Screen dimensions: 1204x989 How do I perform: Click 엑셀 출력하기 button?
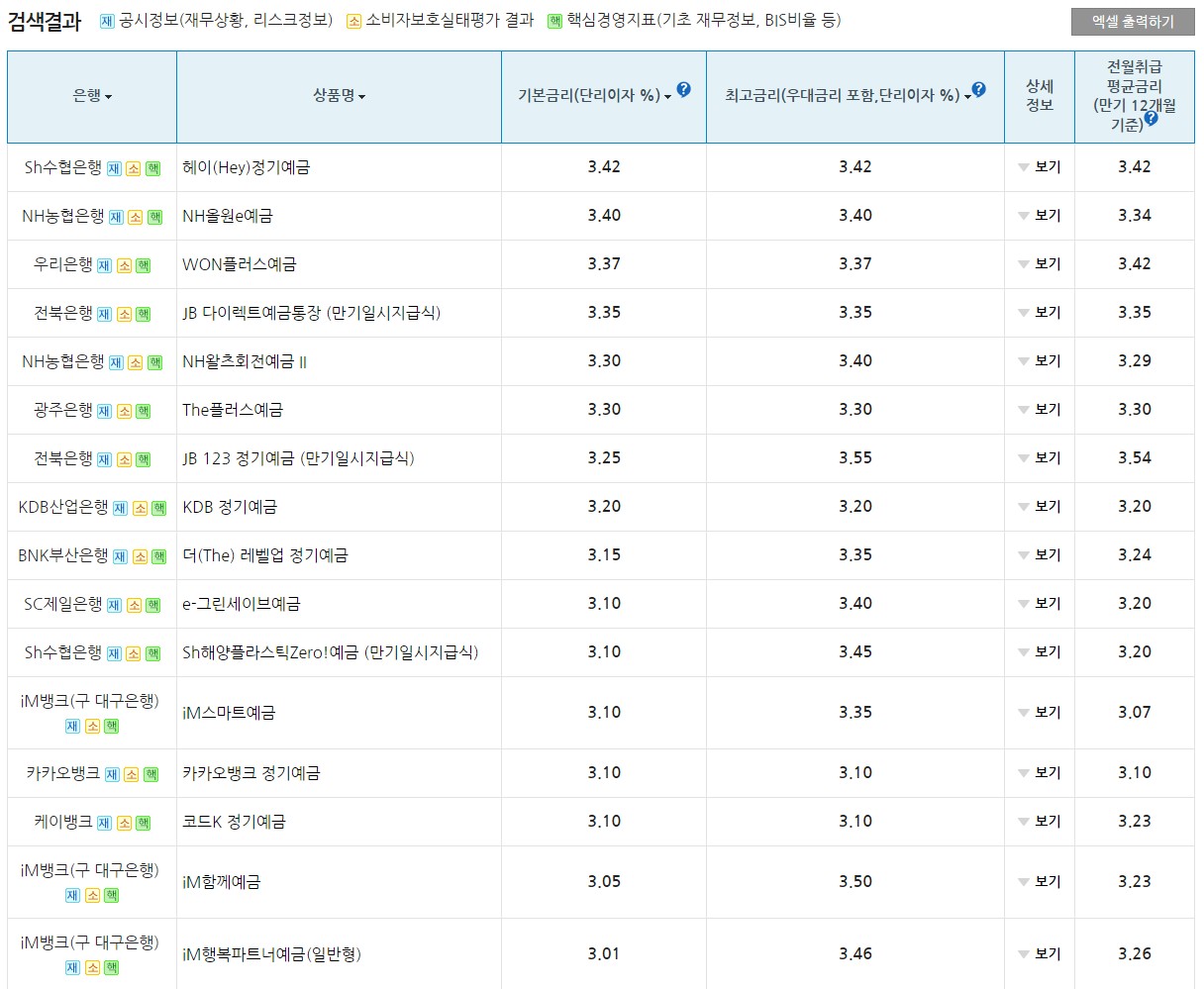[1133, 22]
